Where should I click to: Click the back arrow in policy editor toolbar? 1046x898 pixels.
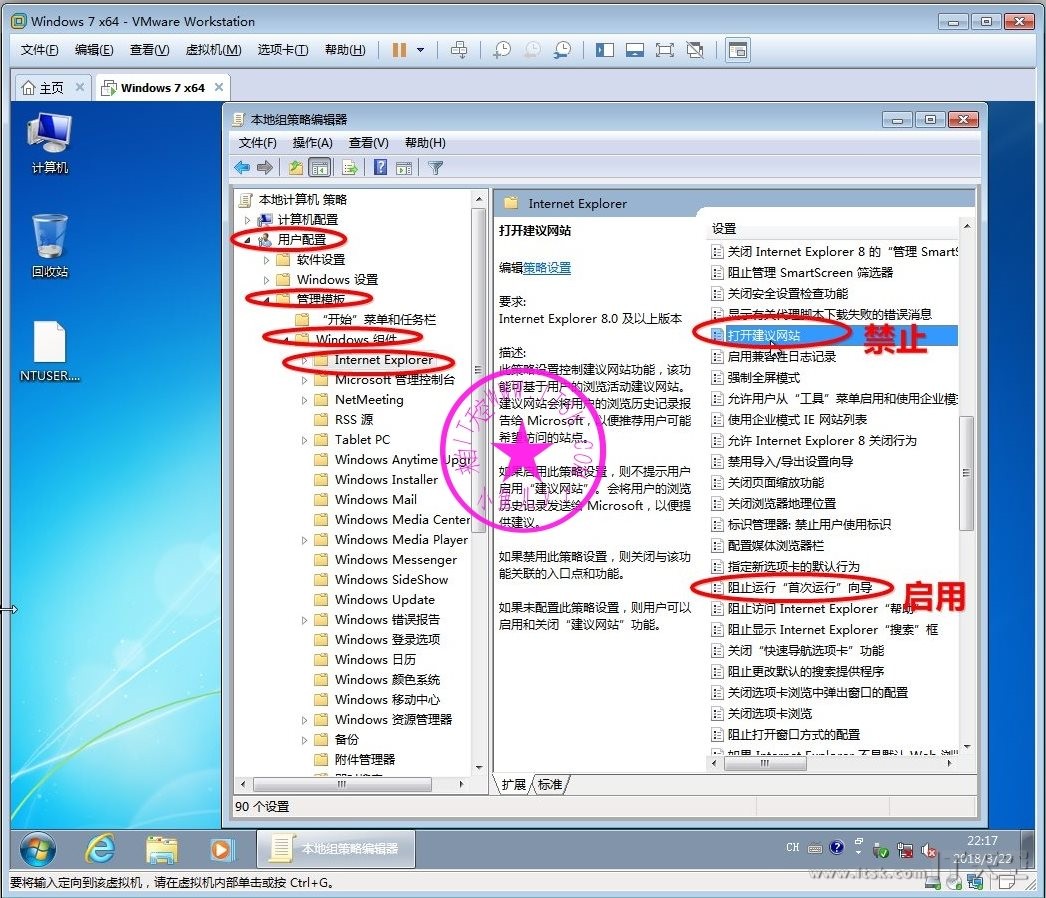pos(242,168)
